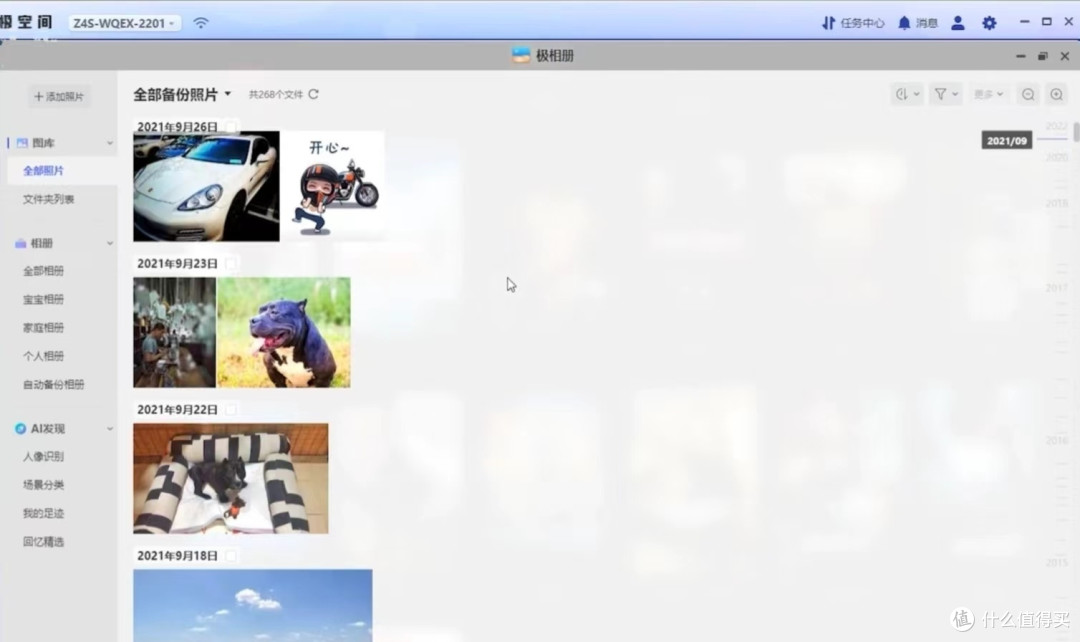Jump to 2022 on the timeline
Image resolution: width=1080 pixels, height=642 pixels.
[x=1056, y=126]
